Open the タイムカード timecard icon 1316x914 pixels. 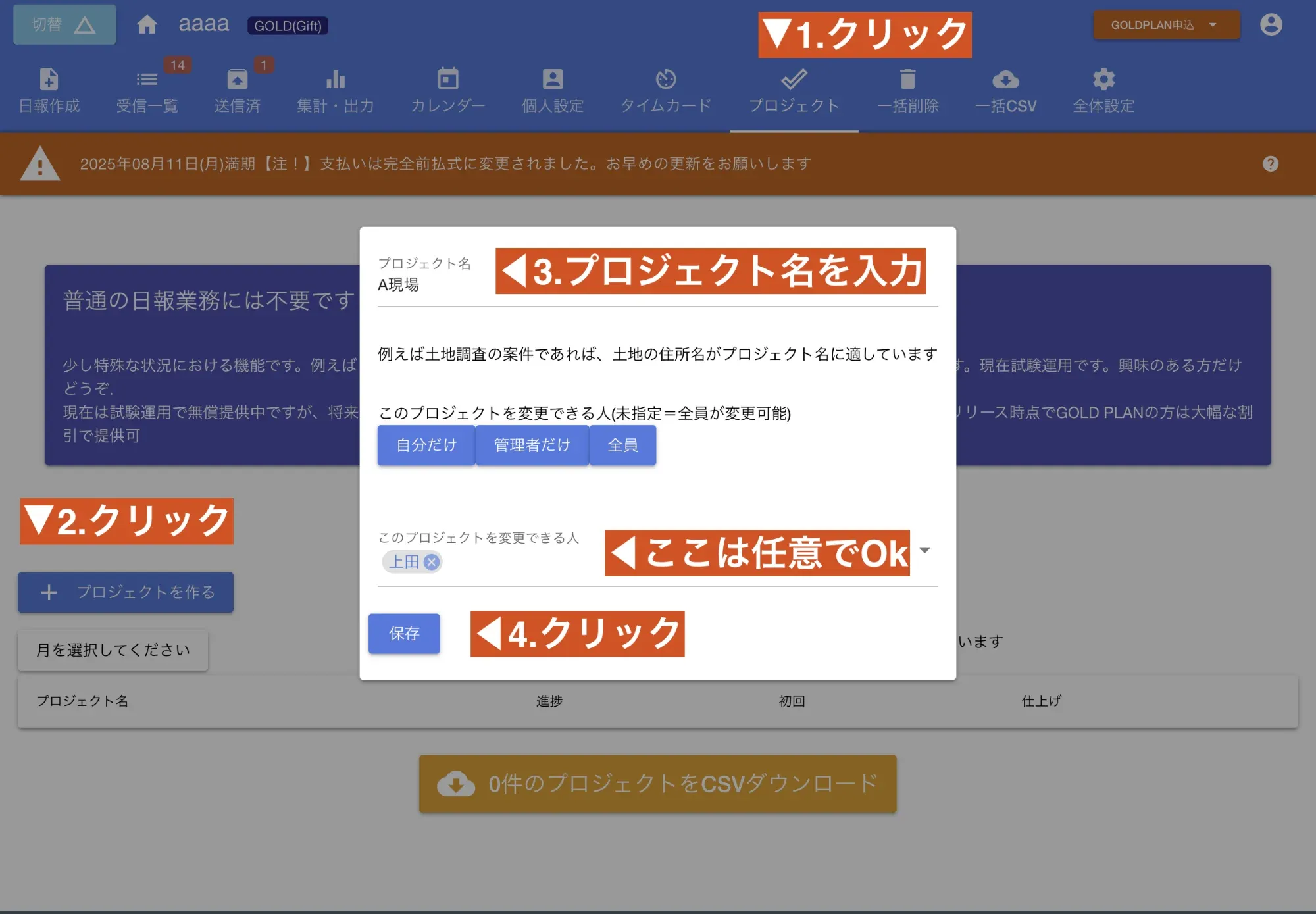click(x=666, y=91)
